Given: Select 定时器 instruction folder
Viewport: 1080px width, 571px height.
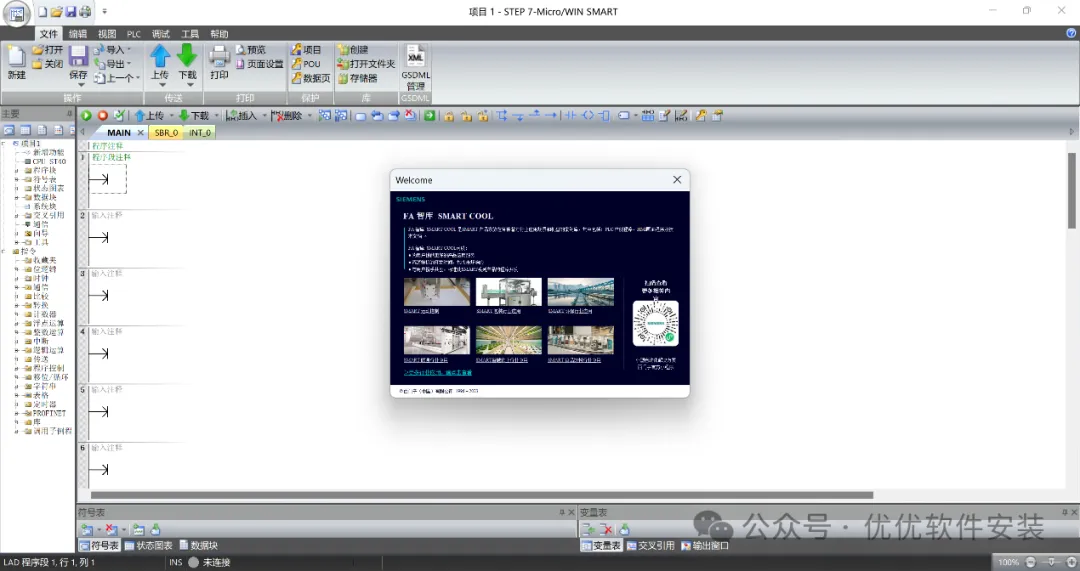Looking at the screenshot, I should (41, 404).
